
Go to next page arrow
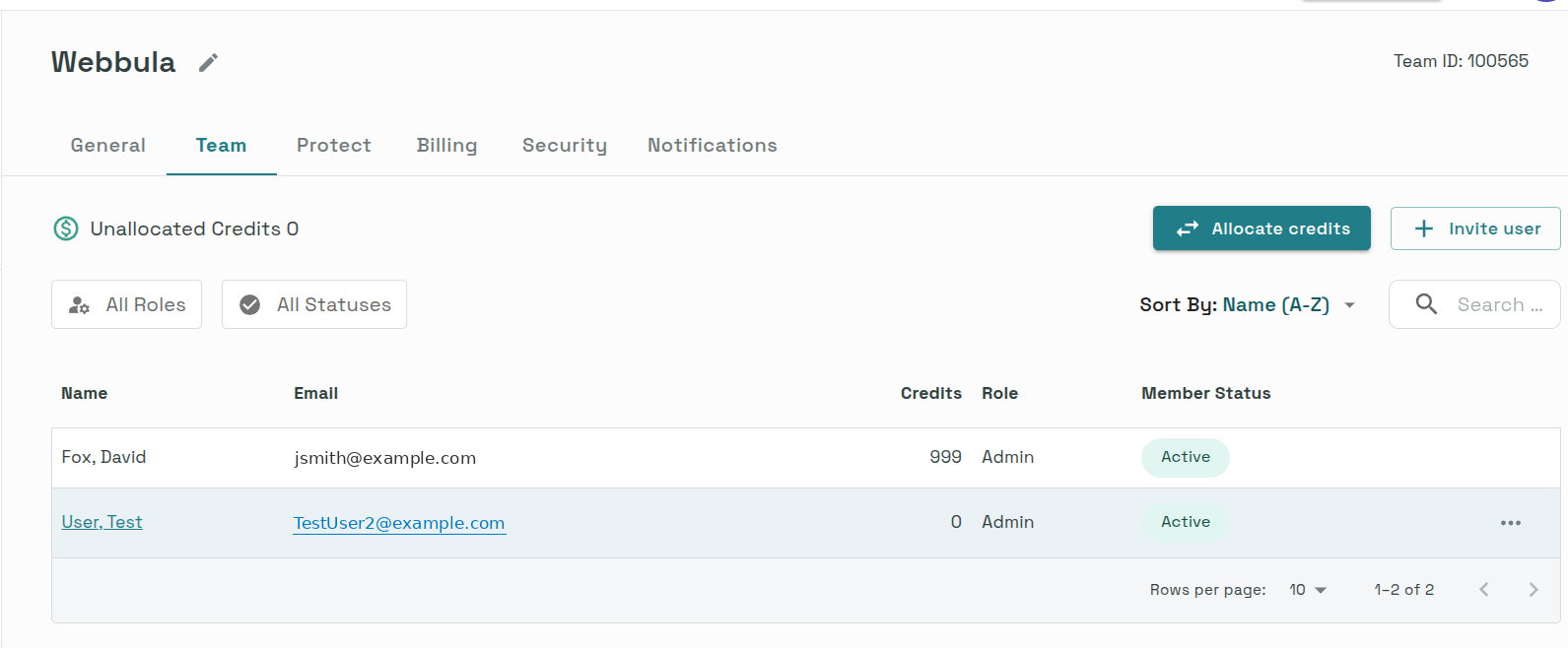(1533, 590)
